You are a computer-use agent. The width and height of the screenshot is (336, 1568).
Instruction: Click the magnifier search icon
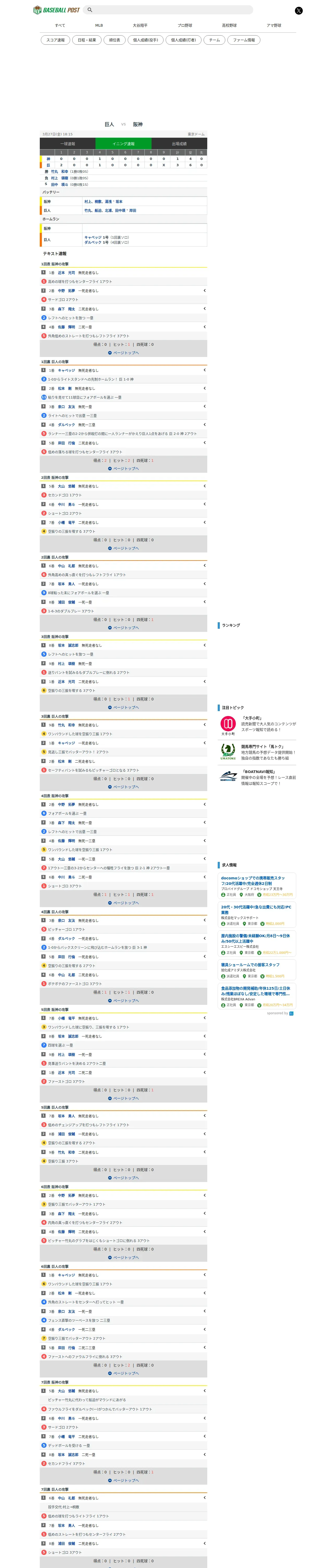point(90,10)
